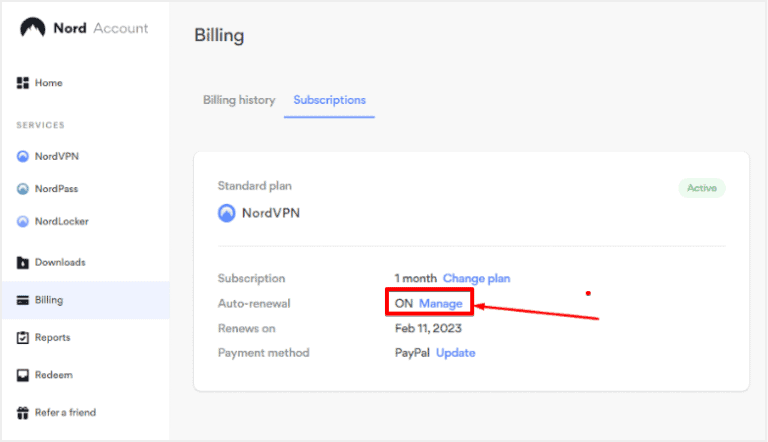Open the Home dashboard icon
The height and width of the screenshot is (442, 768).
tap(23, 82)
